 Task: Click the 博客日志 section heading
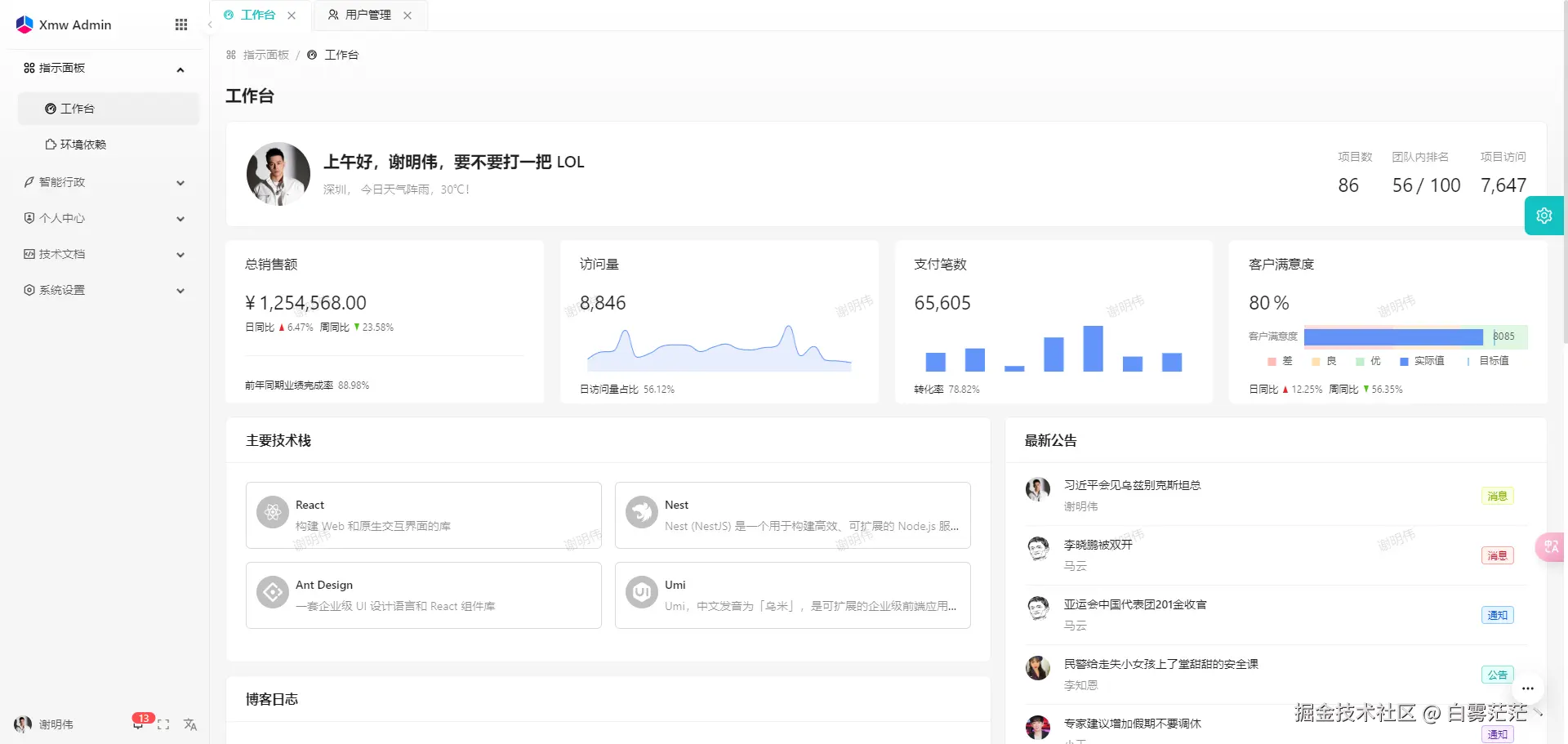coord(272,699)
